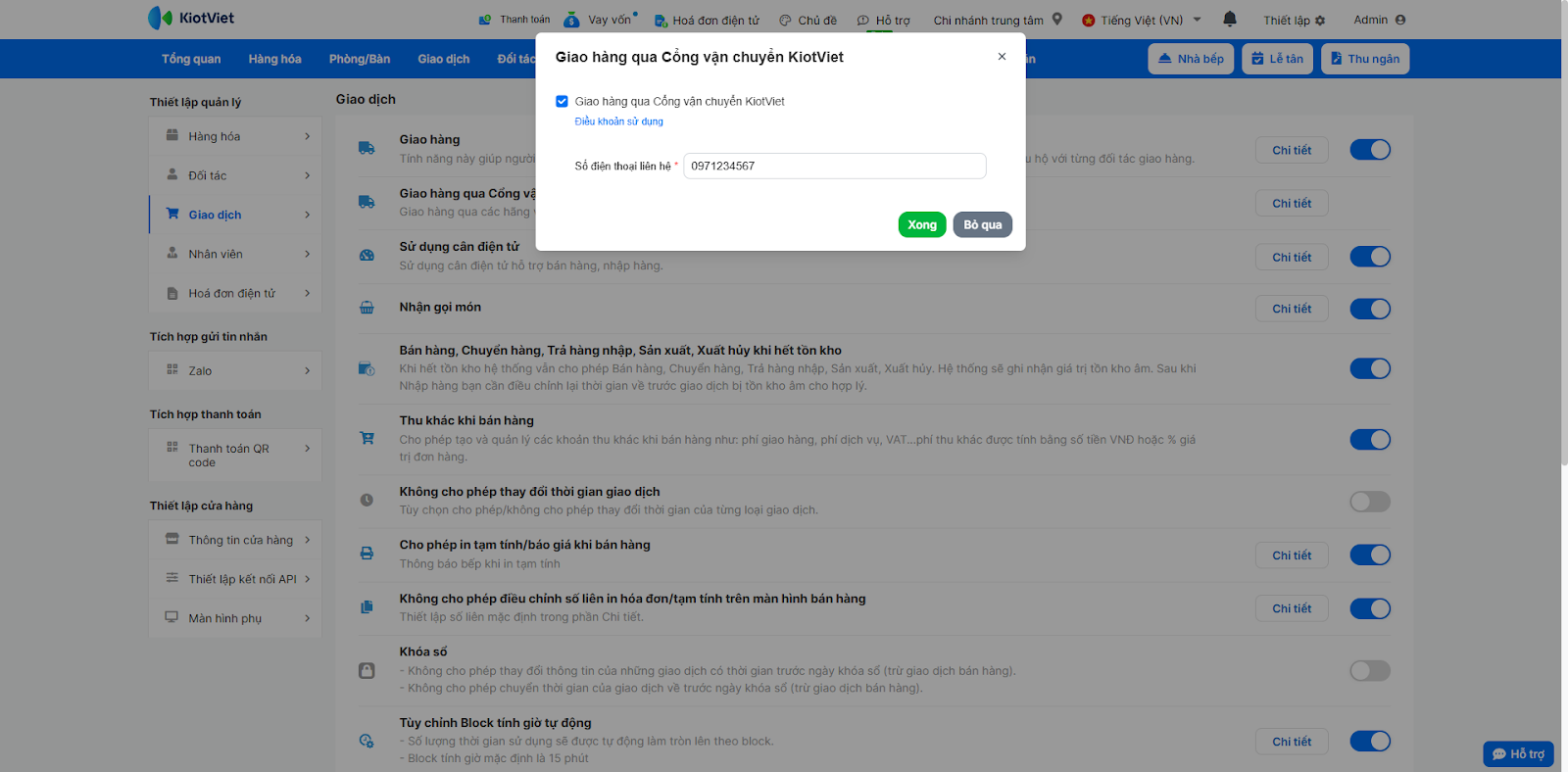Click the Thu khác khi bán hàng cart icon
This screenshot has width=1568, height=772.
tap(367, 438)
